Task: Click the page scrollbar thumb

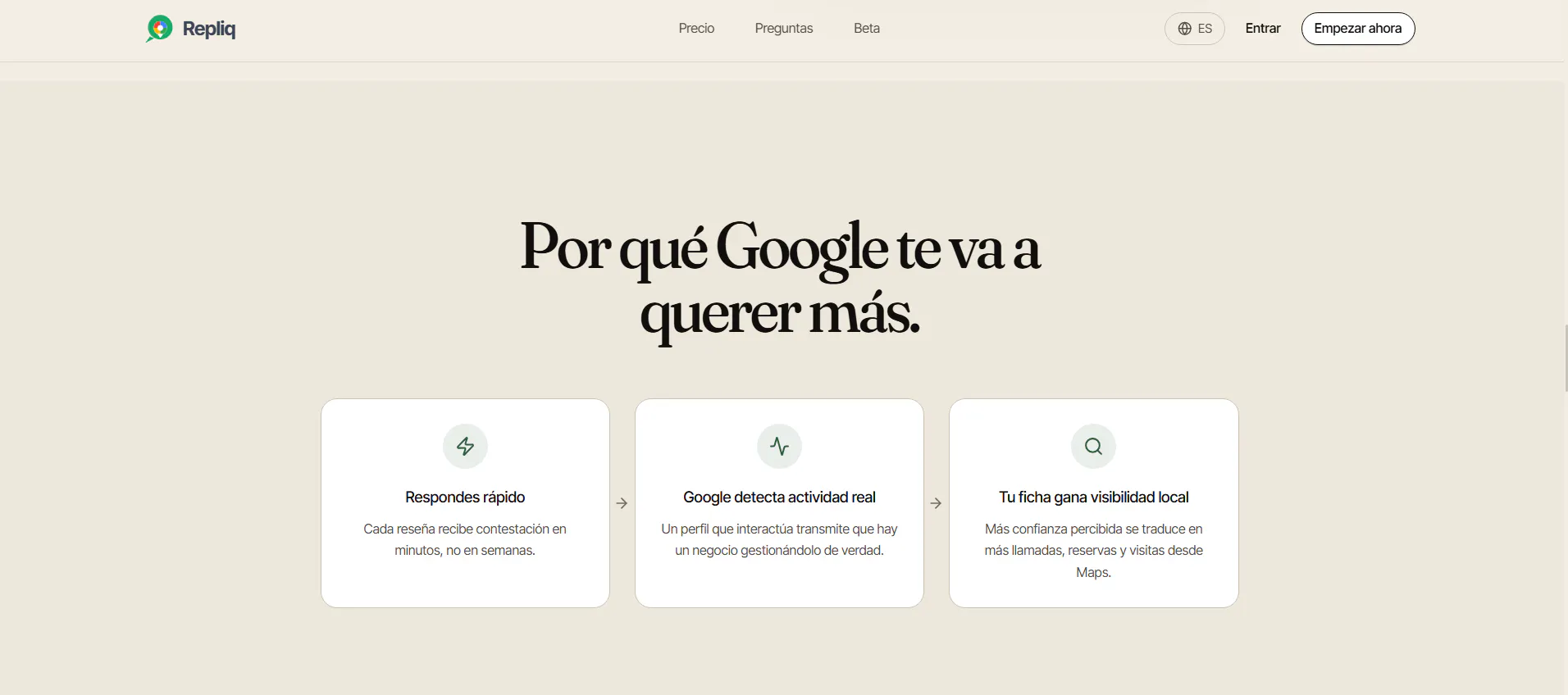Action: 1566,358
